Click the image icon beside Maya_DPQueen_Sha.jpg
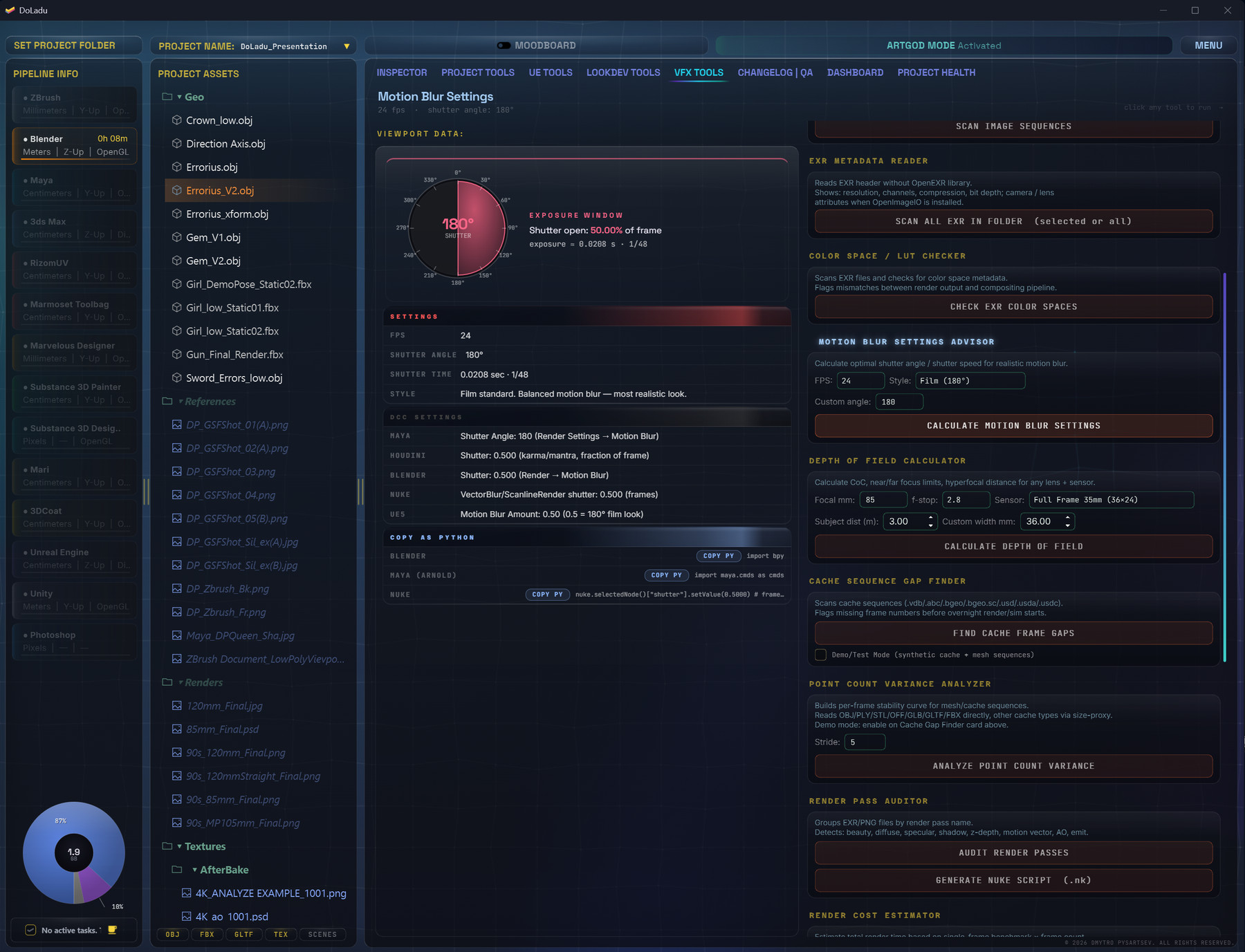This screenshot has width=1245, height=952. click(x=176, y=635)
